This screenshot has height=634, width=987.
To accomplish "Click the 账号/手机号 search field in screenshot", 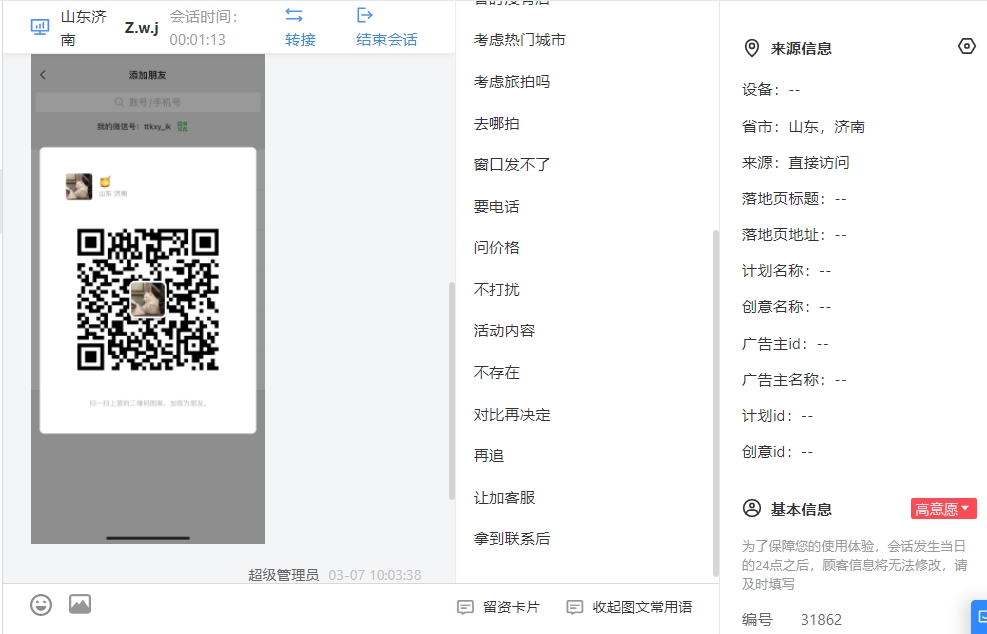I will [148, 102].
